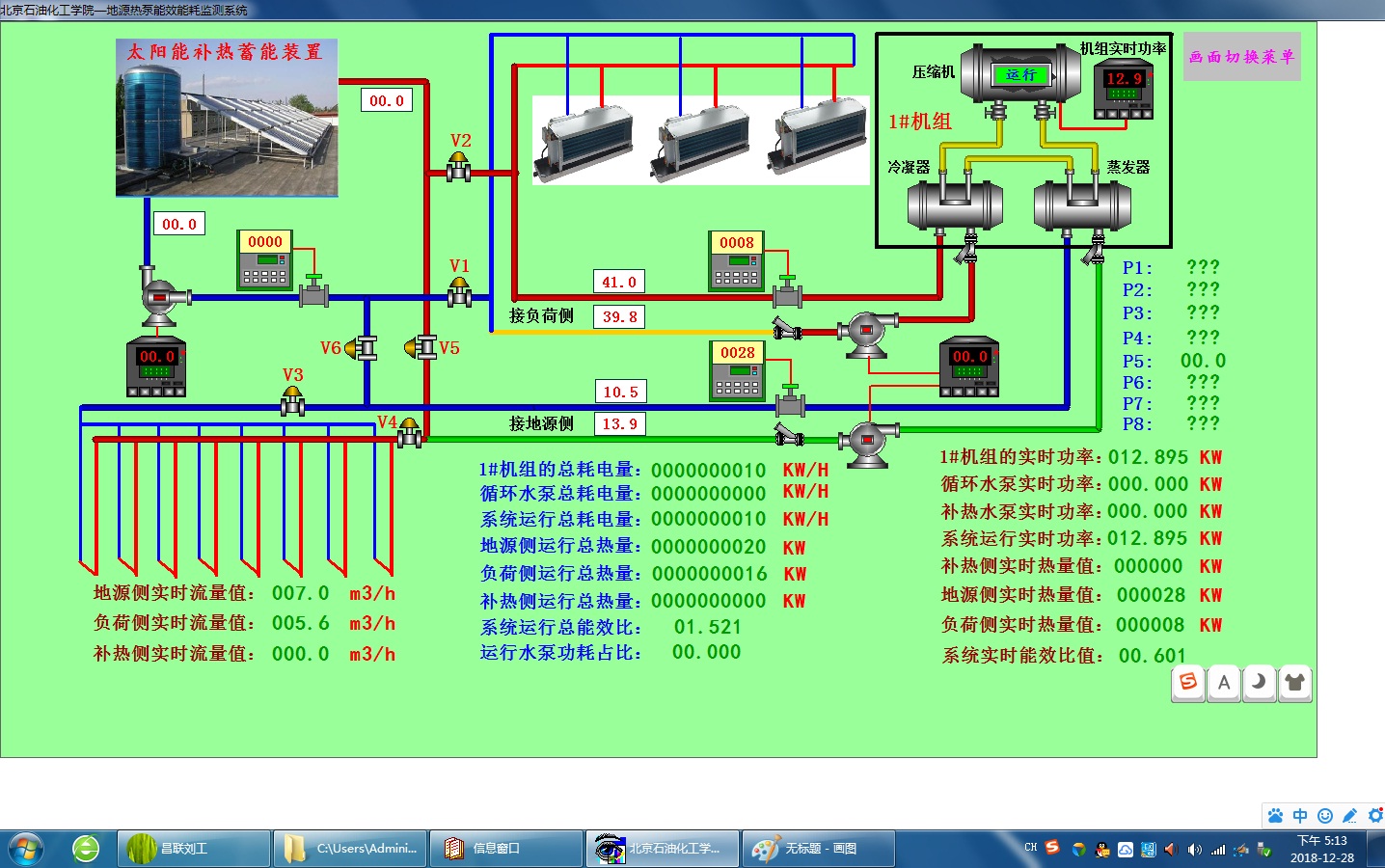Click the flow meter showing 0008
The width and height of the screenshot is (1385, 868).
pyautogui.click(x=737, y=260)
